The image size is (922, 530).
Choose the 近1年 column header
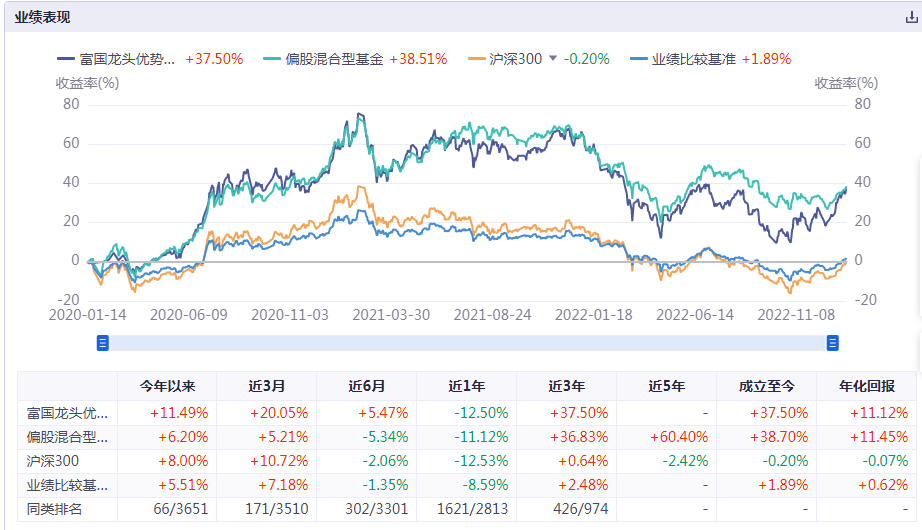(467, 386)
